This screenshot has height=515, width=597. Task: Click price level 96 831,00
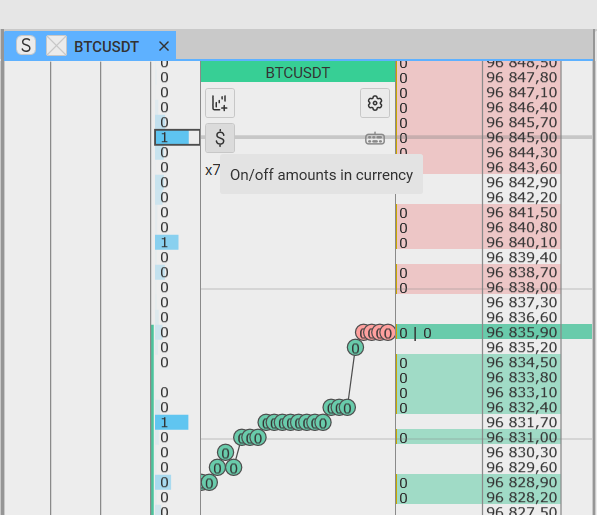[522, 437]
